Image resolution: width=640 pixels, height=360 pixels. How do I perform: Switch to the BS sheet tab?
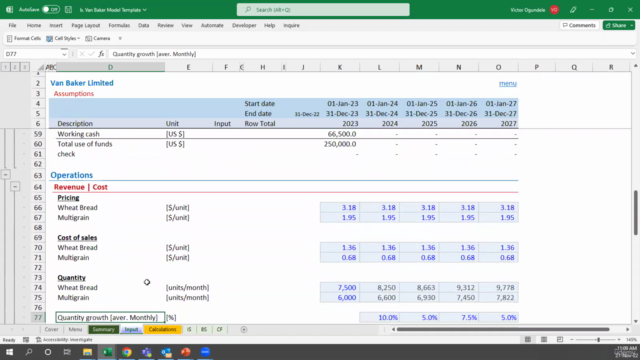click(204, 329)
